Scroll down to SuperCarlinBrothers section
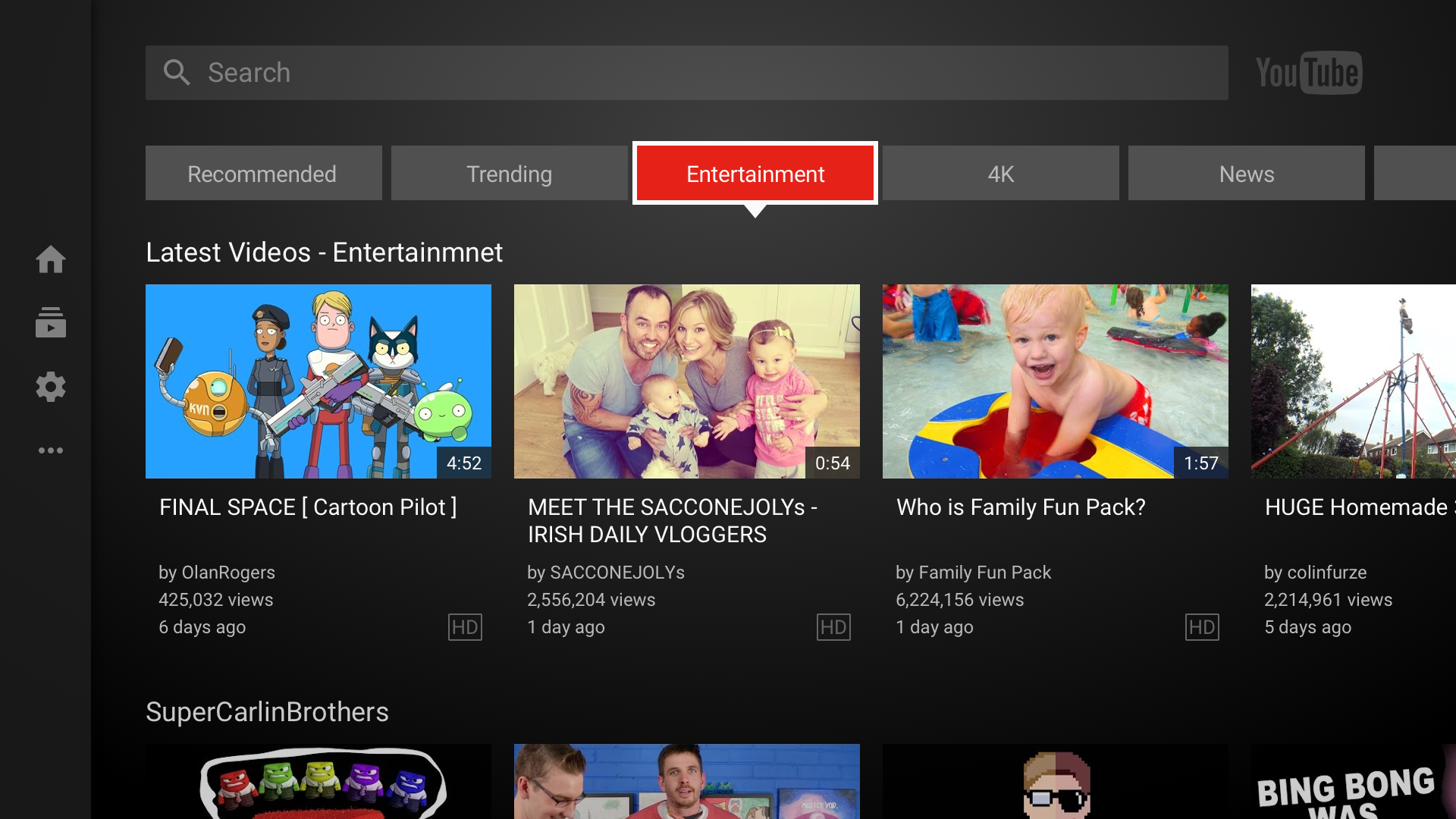Image resolution: width=1456 pixels, height=819 pixels. [x=267, y=711]
